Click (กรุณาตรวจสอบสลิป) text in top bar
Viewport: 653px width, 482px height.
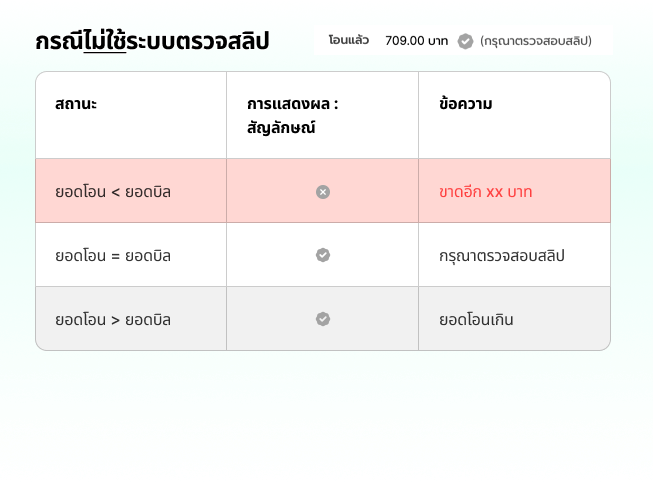coord(536,41)
